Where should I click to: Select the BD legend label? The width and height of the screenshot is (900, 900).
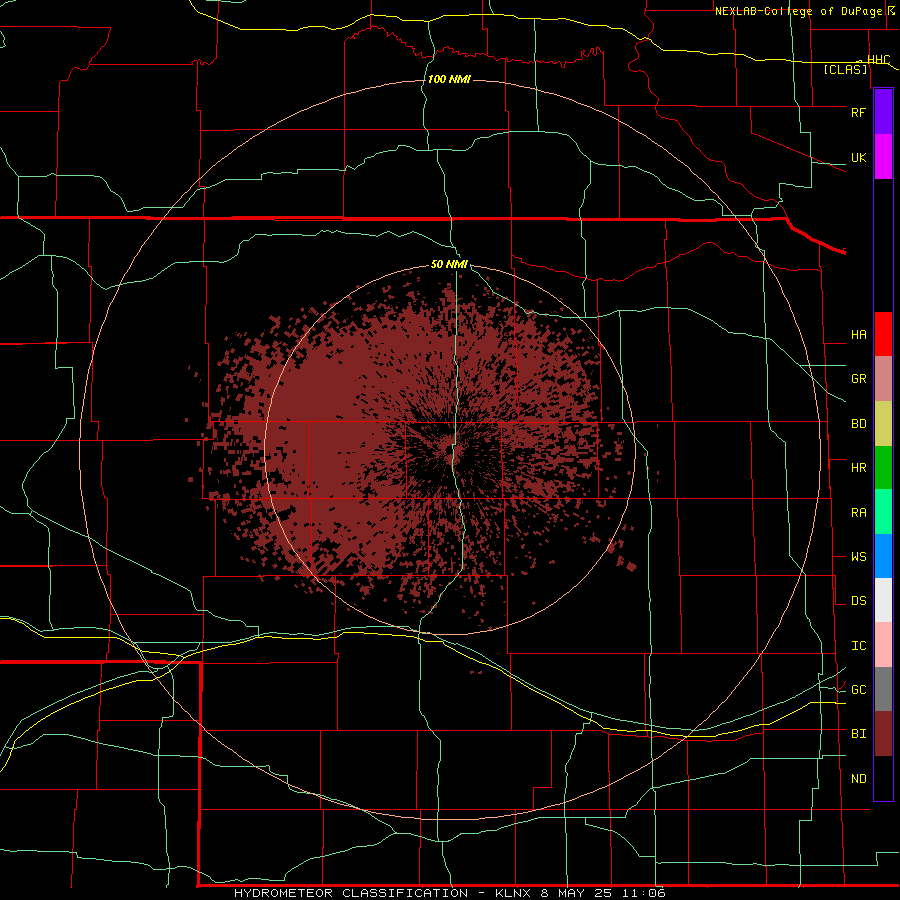[x=858, y=424]
